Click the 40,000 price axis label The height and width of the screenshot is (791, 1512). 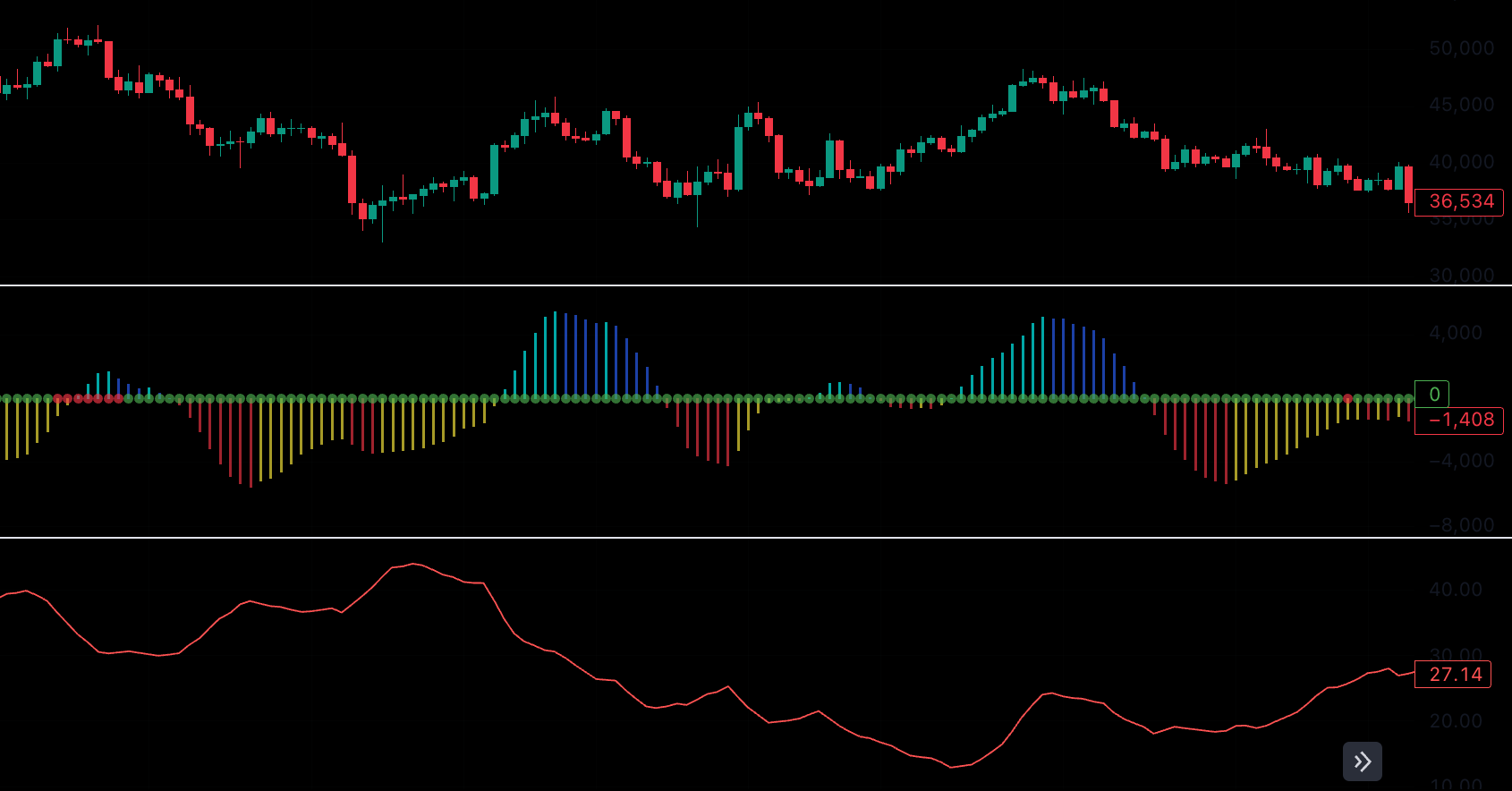click(1461, 162)
